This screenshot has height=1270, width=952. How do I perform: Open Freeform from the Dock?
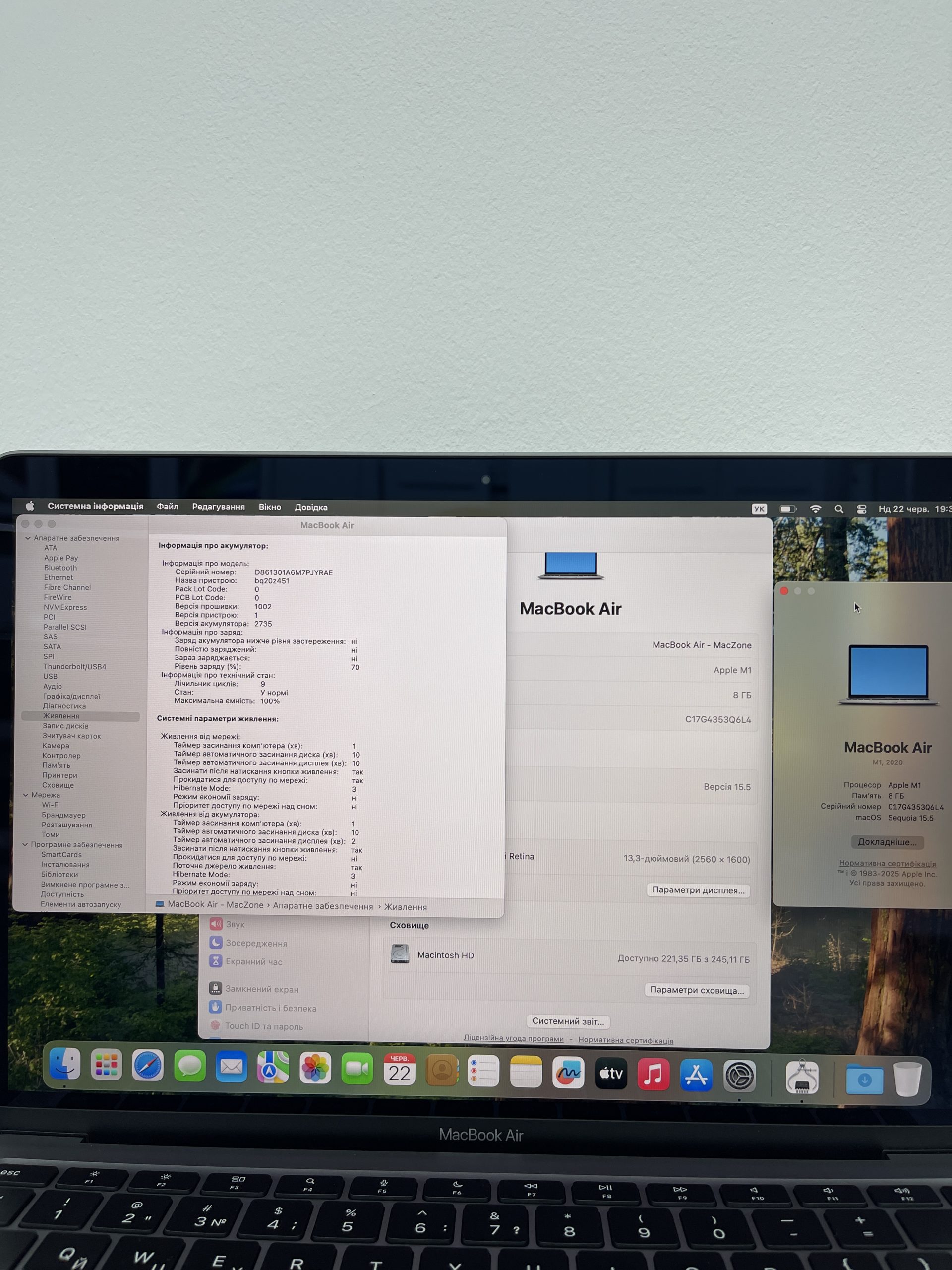click(568, 1073)
